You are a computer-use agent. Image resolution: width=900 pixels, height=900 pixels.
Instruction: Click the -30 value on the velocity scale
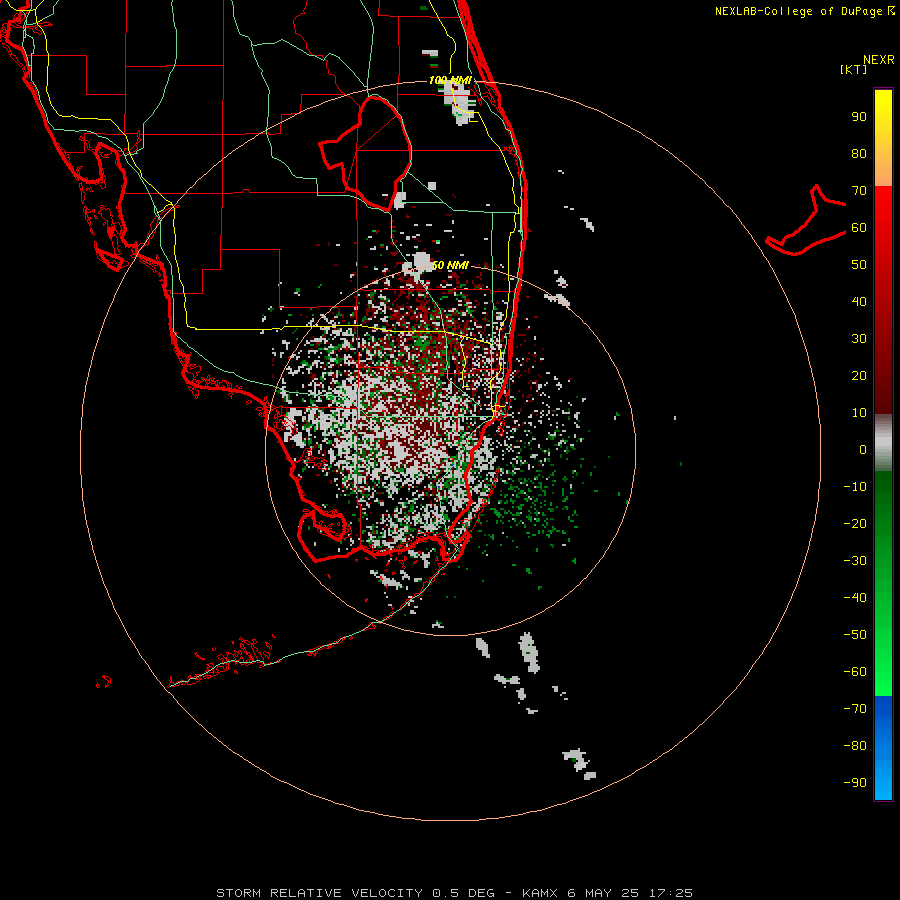[x=855, y=561]
